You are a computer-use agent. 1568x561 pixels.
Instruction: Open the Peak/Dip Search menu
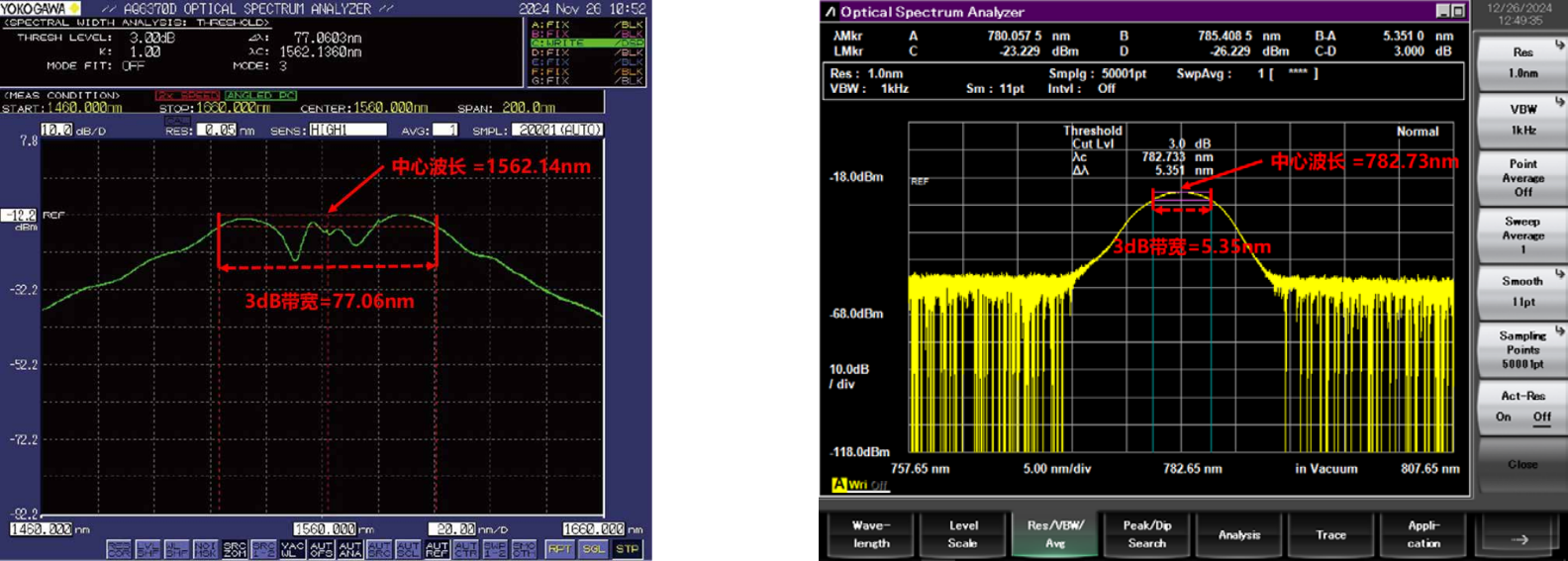(1146, 534)
